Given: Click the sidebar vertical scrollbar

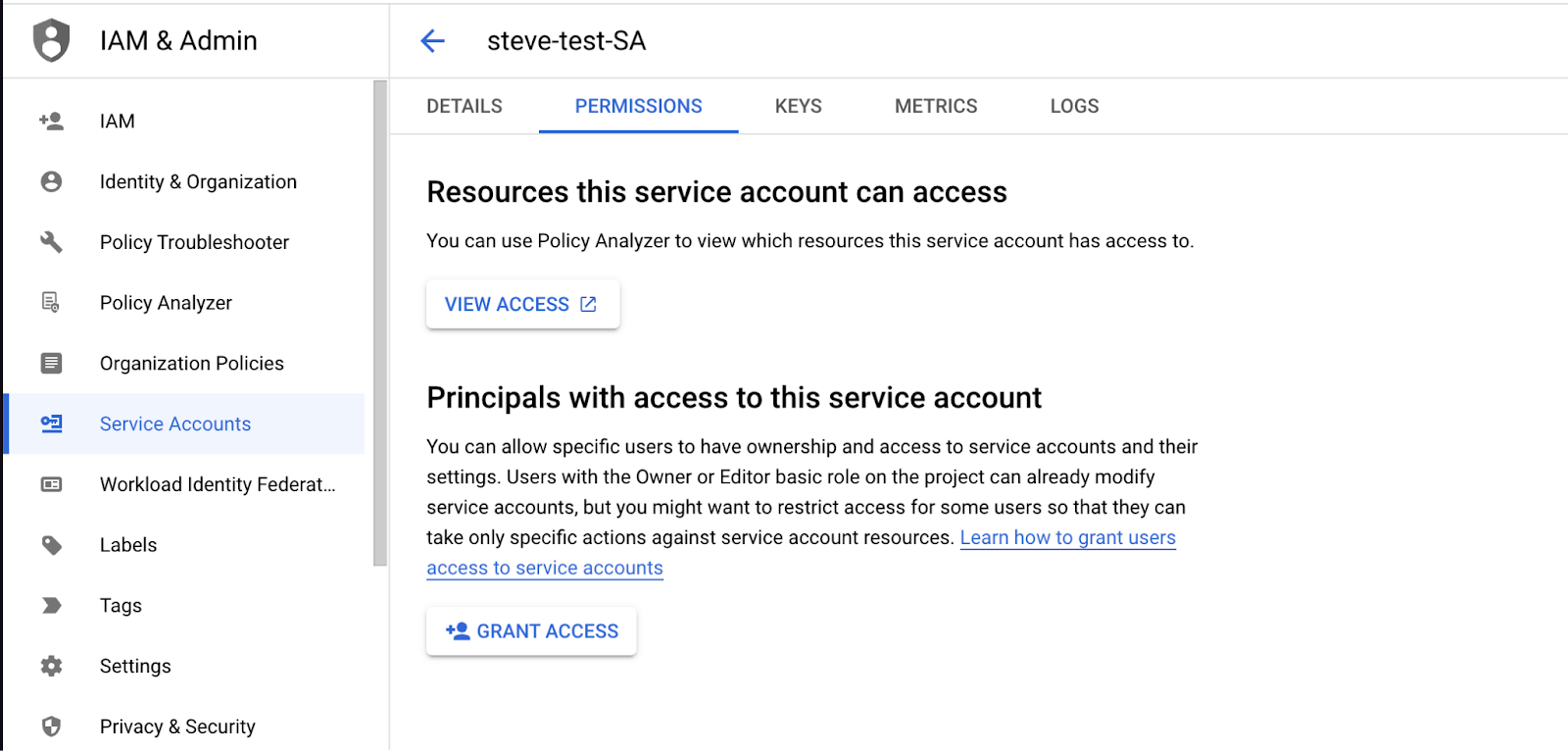Looking at the screenshot, I should 380,324.
